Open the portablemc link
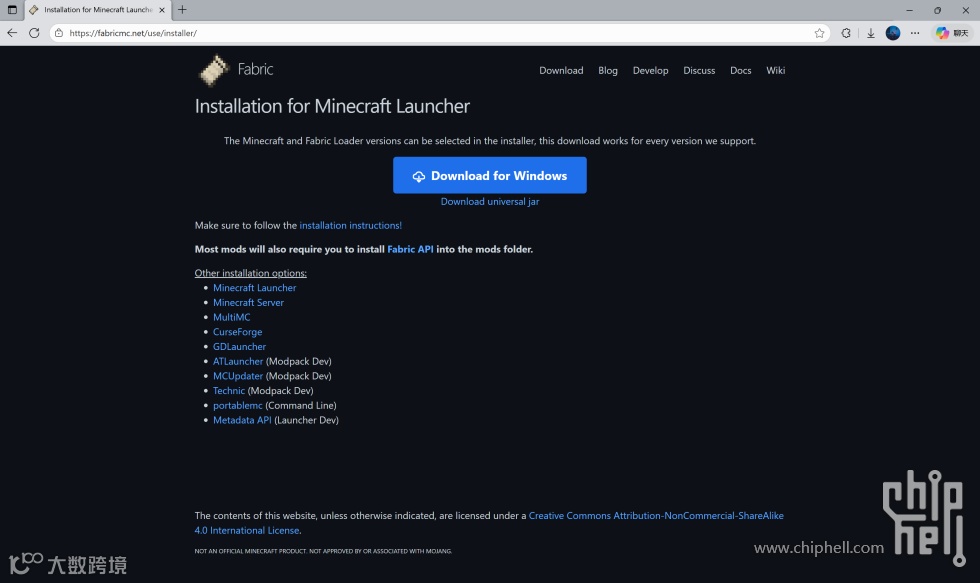Image resolution: width=980 pixels, height=583 pixels. pyautogui.click(x=238, y=406)
